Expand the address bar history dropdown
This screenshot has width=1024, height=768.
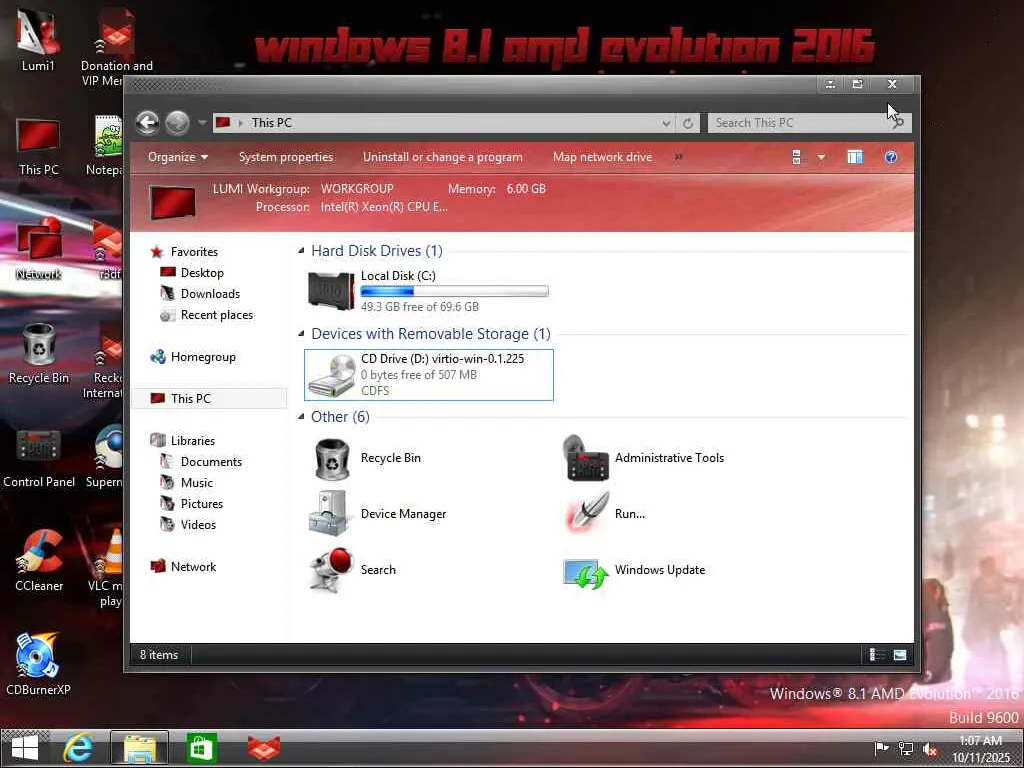(x=665, y=123)
